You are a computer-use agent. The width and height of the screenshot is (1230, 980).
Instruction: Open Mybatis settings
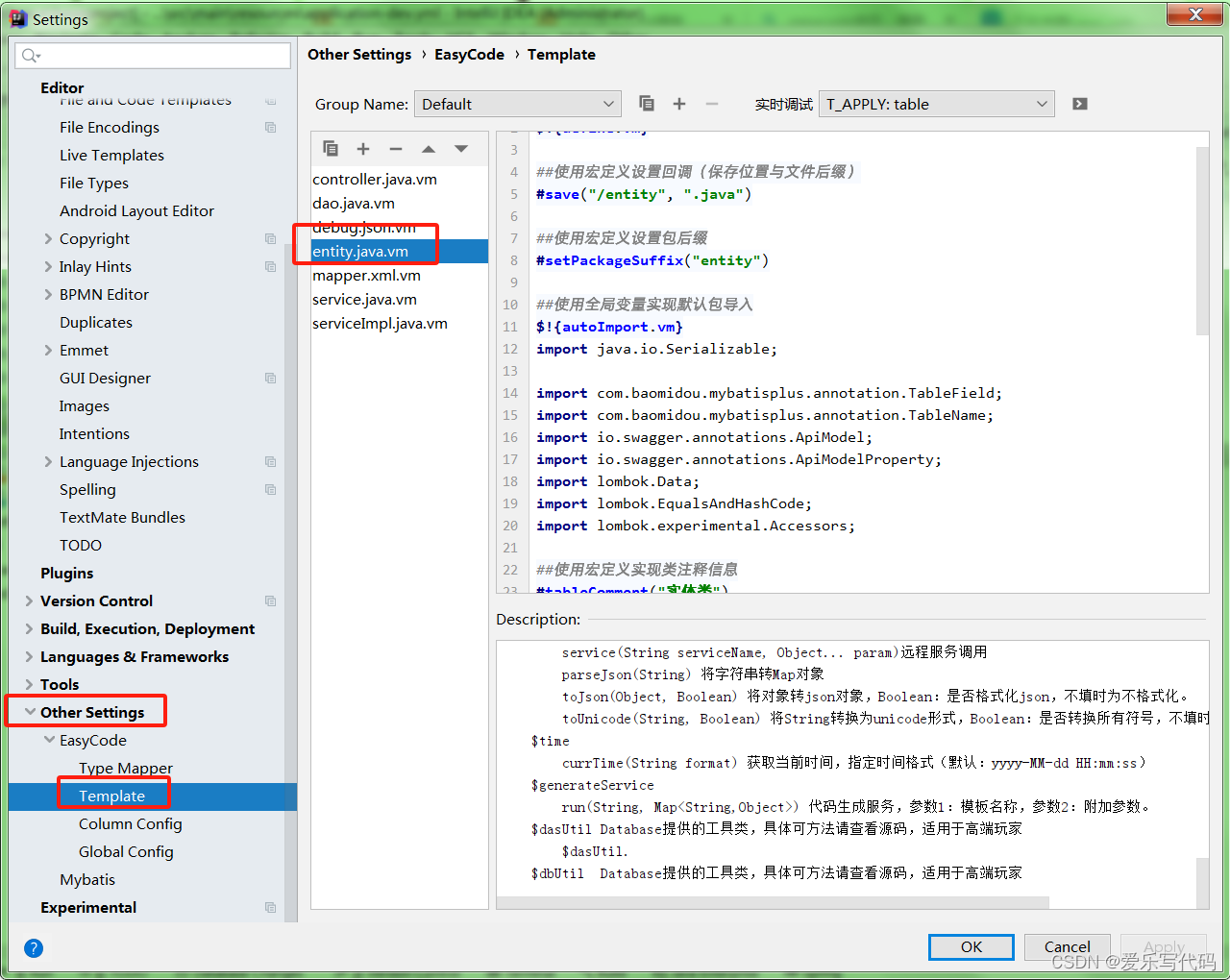click(87, 879)
